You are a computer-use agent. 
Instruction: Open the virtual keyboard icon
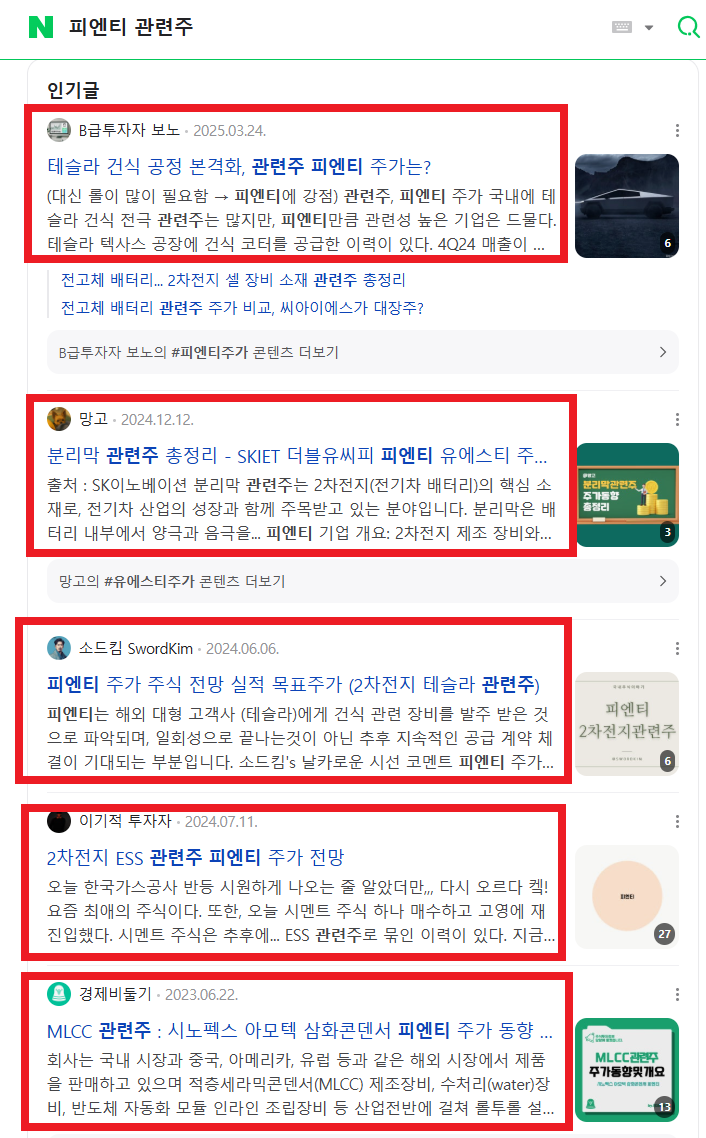coord(622,28)
